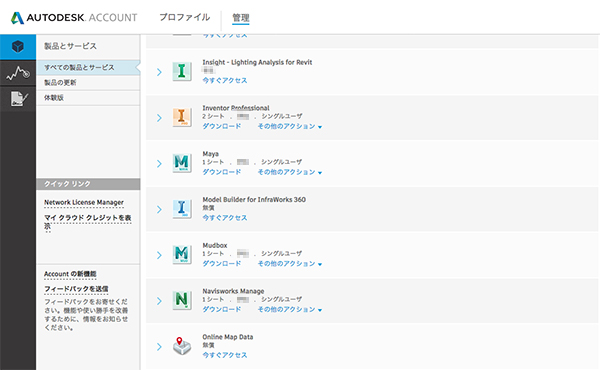Click 今すぐアクセス for Insight Lighting Analysis
This screenshot has height=370, width=600.
point(225,80)
